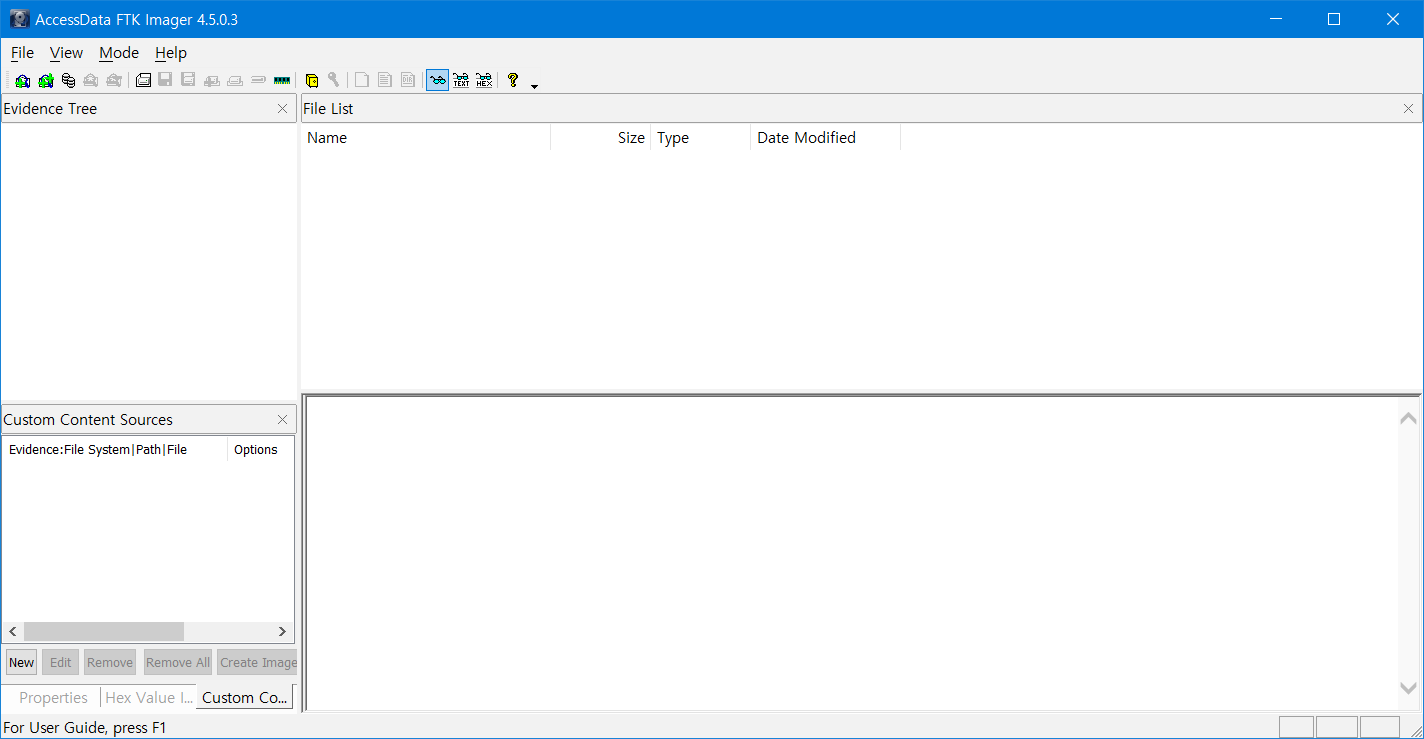Click the Add Evidence Item toolbar icon
Viewport: 1424px width, 739px height.
coord(22,81)
